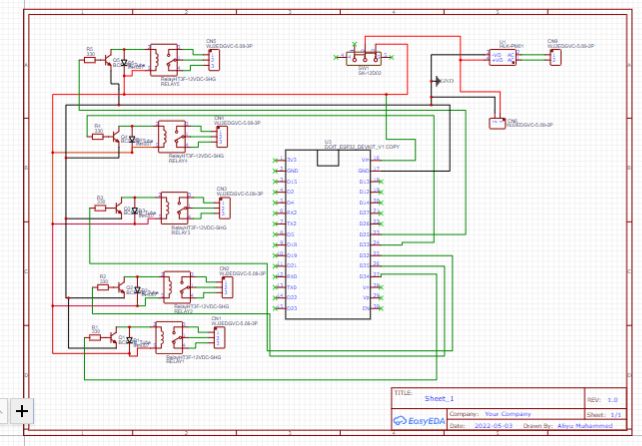This screenshot has height=446, width=642.
Task: Select the RELAY3 relay symbol
Action: (x=179, y=208)
